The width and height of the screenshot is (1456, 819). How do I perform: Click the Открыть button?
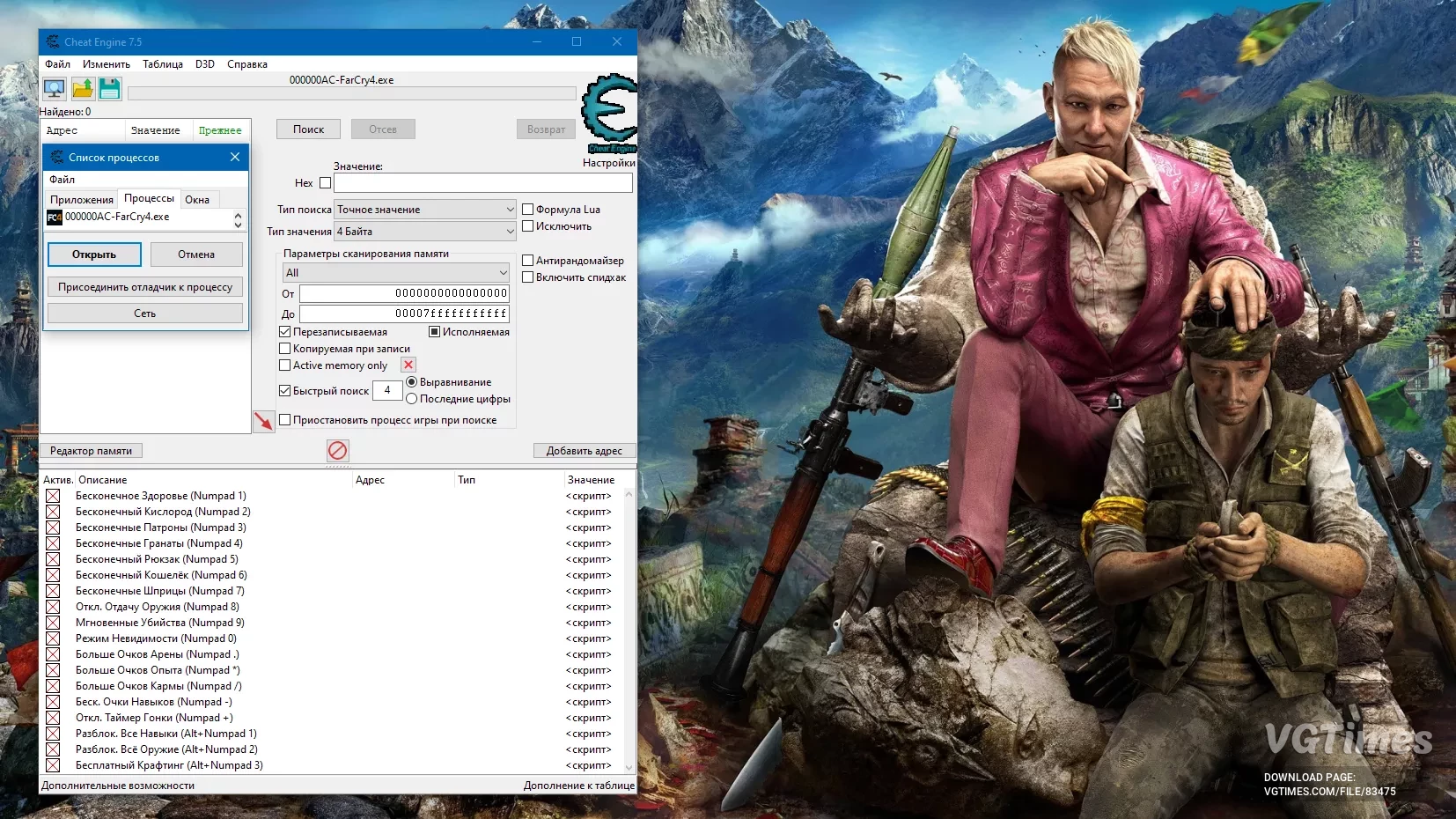tap(94, 255)
